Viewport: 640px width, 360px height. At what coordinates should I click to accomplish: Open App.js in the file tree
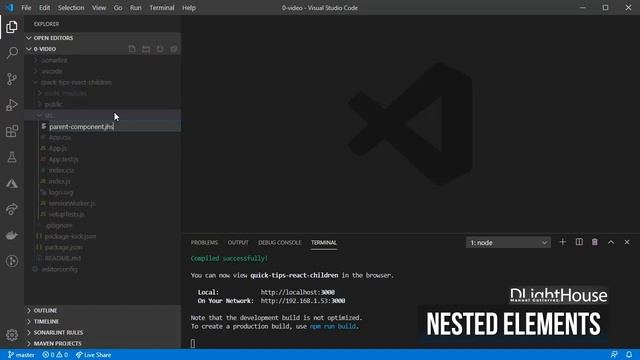[102, 149]
